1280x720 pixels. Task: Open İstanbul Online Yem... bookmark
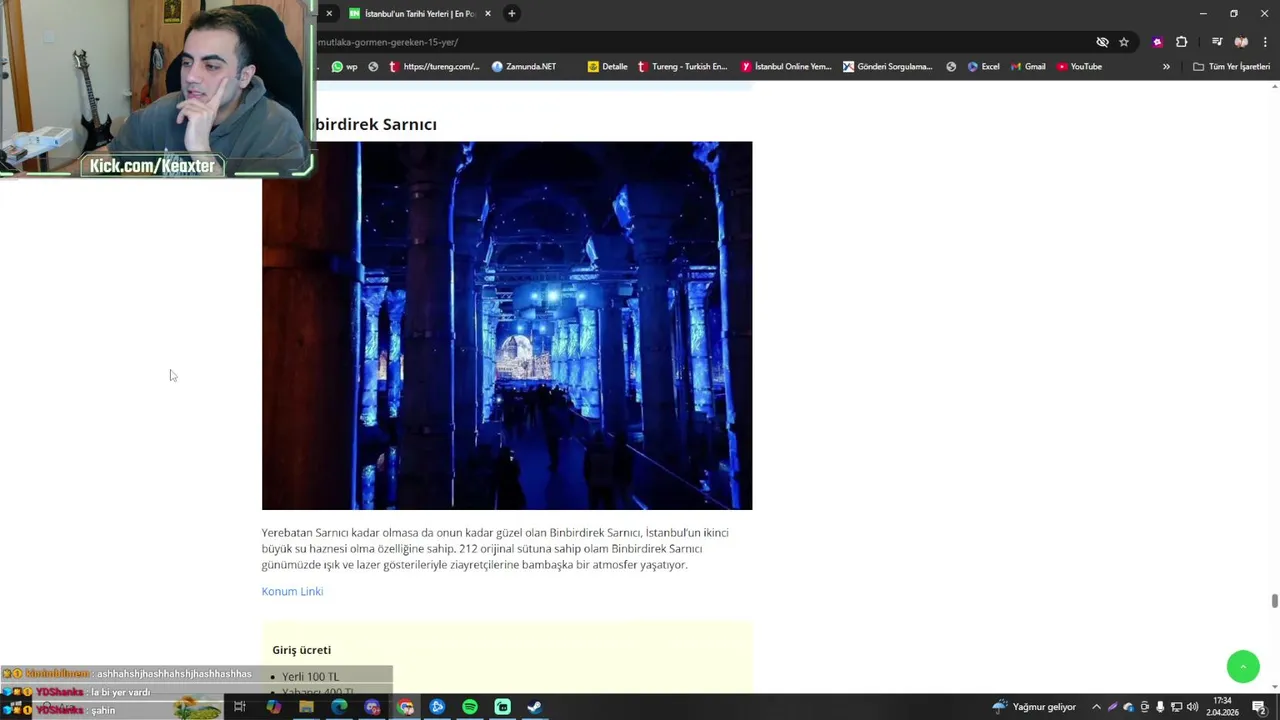click(x=786, y=67)
